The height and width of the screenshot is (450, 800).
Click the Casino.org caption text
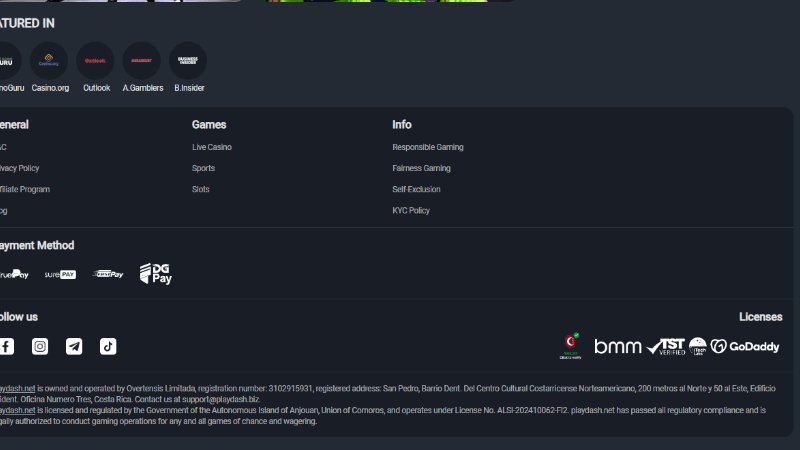click(50, 88)
